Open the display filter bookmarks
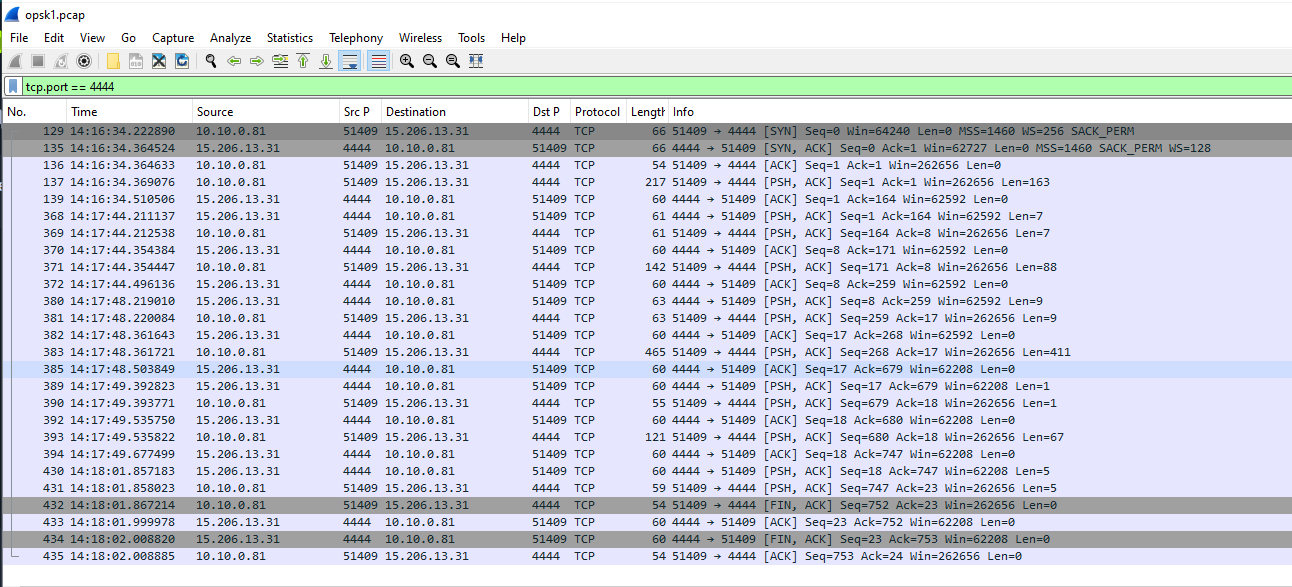1292x587 pixels. 13,87
